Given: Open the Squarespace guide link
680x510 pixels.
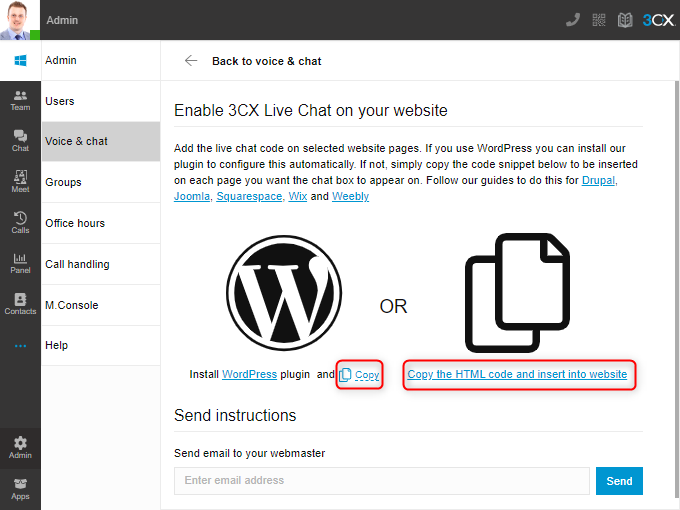Looking at the screenshot, I should (x=249, y=196).
